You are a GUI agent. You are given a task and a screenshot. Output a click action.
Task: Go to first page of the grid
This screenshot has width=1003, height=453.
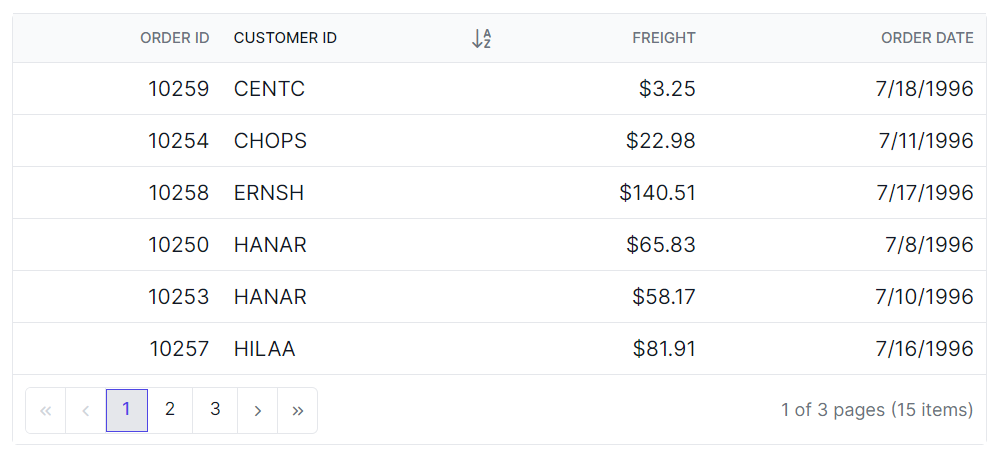click(45, 410)
